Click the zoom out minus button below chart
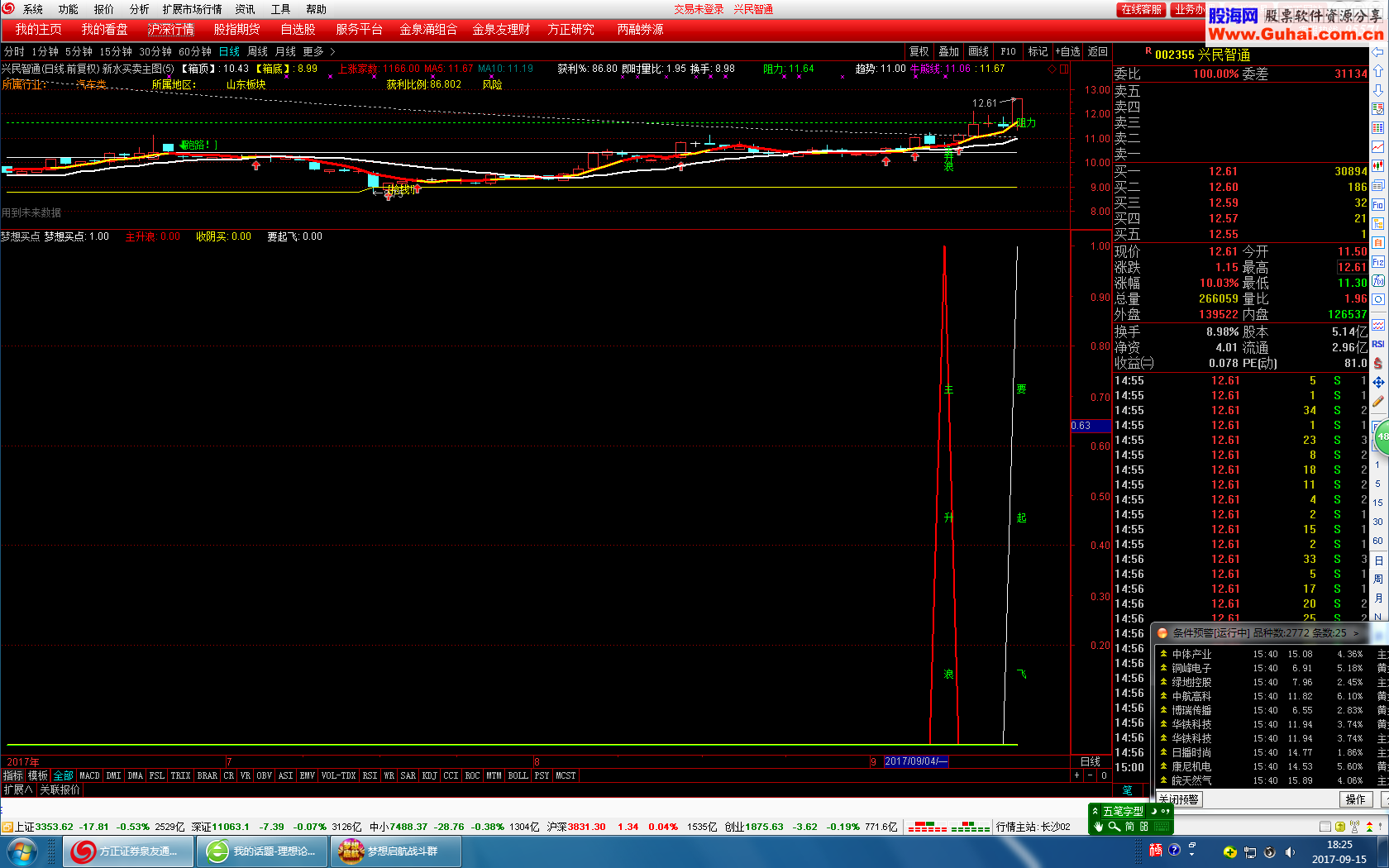Screen dimensions: 1389x868 click(1091, 775)
